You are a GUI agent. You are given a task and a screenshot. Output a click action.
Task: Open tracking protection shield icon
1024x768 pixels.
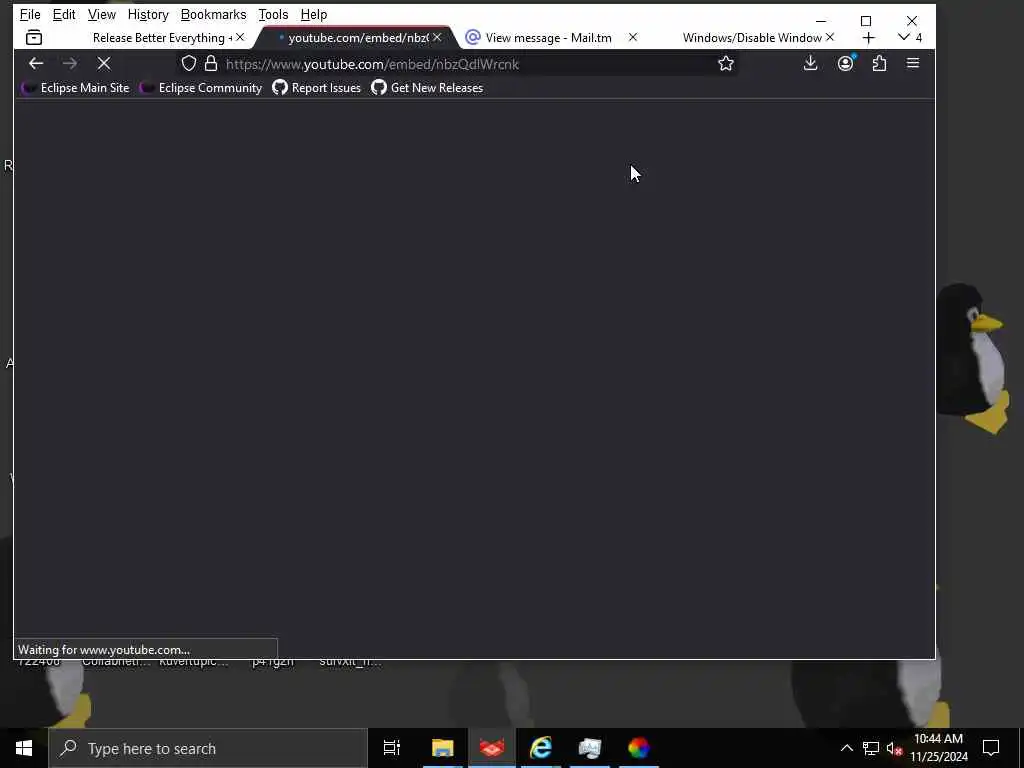click(189, 63)
